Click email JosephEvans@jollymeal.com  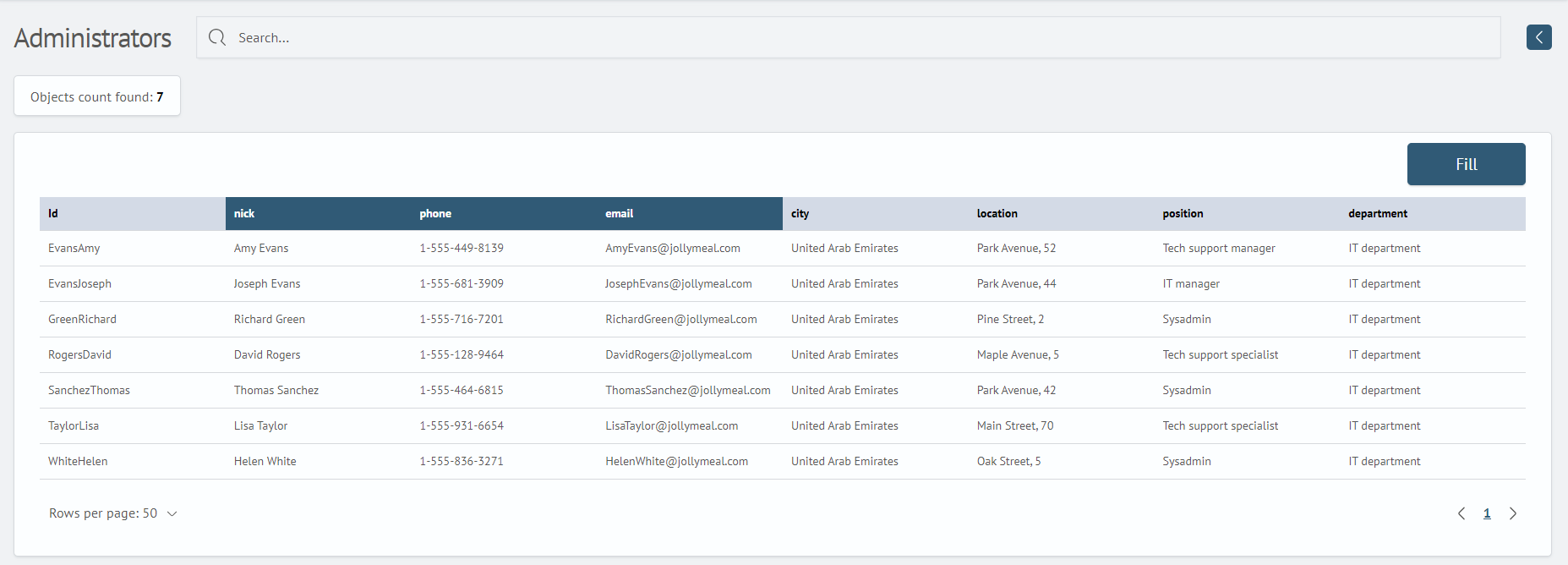(679, 283)
